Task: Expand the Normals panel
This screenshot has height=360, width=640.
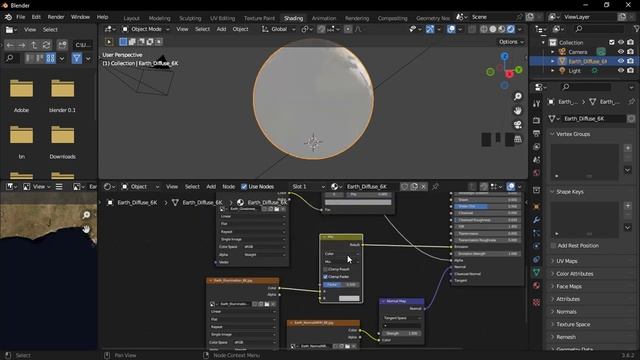Action: tap(566, 312)
